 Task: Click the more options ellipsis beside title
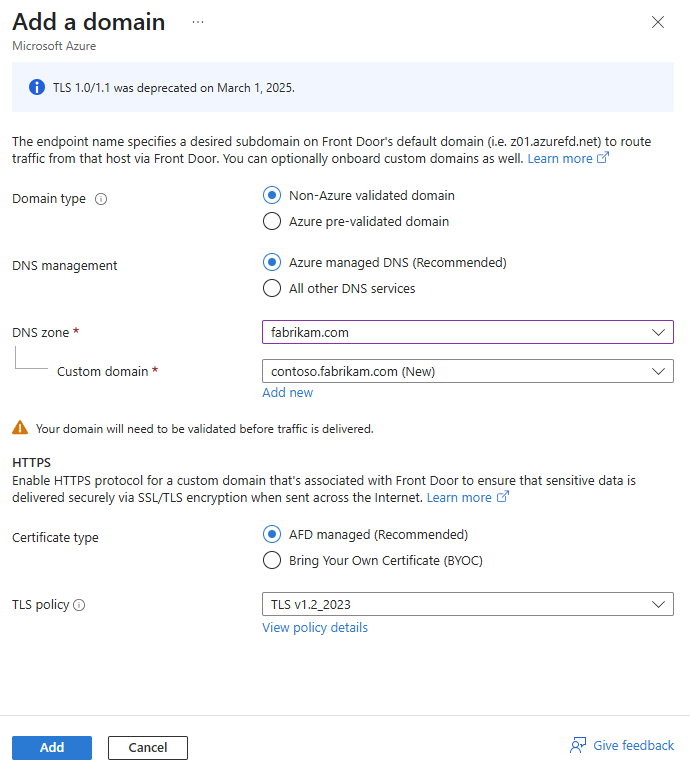click(x=198, y=22)
